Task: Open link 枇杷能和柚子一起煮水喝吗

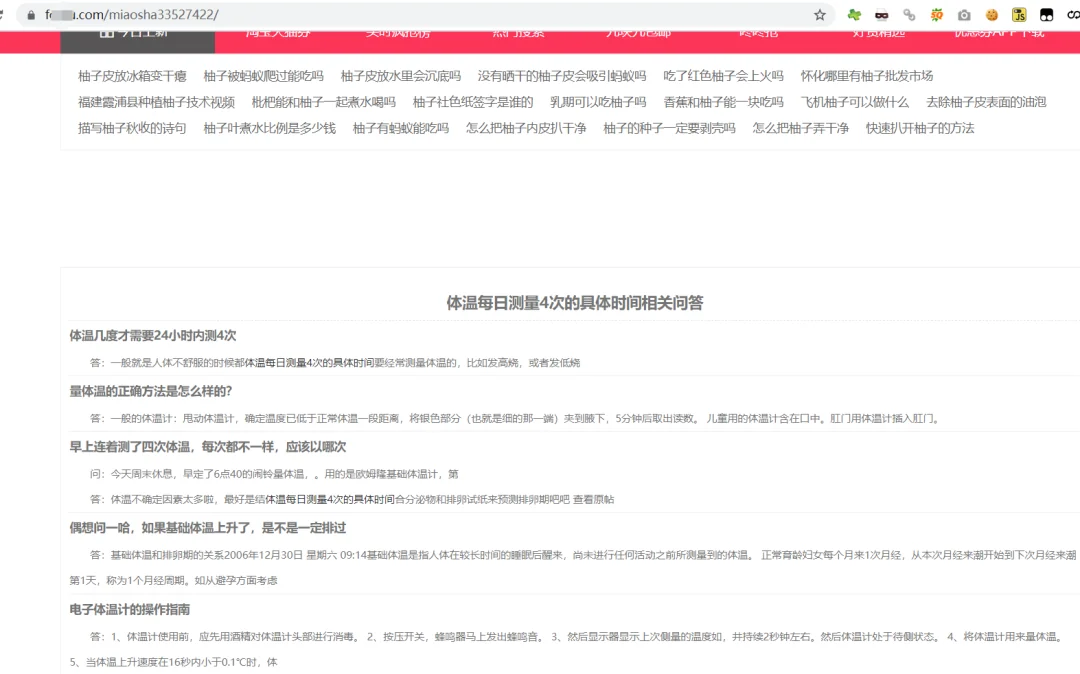Action: point(324,102)
